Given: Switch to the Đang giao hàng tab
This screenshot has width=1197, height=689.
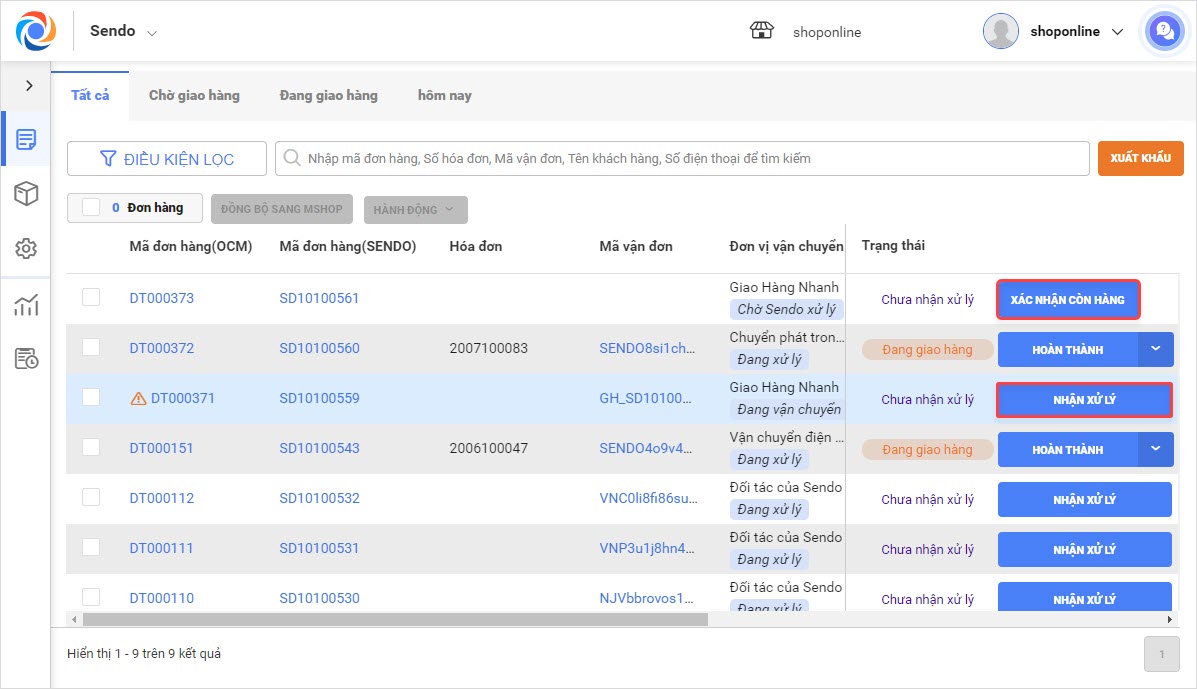Looking at the screenshot, I should click(x=328, y=95).
